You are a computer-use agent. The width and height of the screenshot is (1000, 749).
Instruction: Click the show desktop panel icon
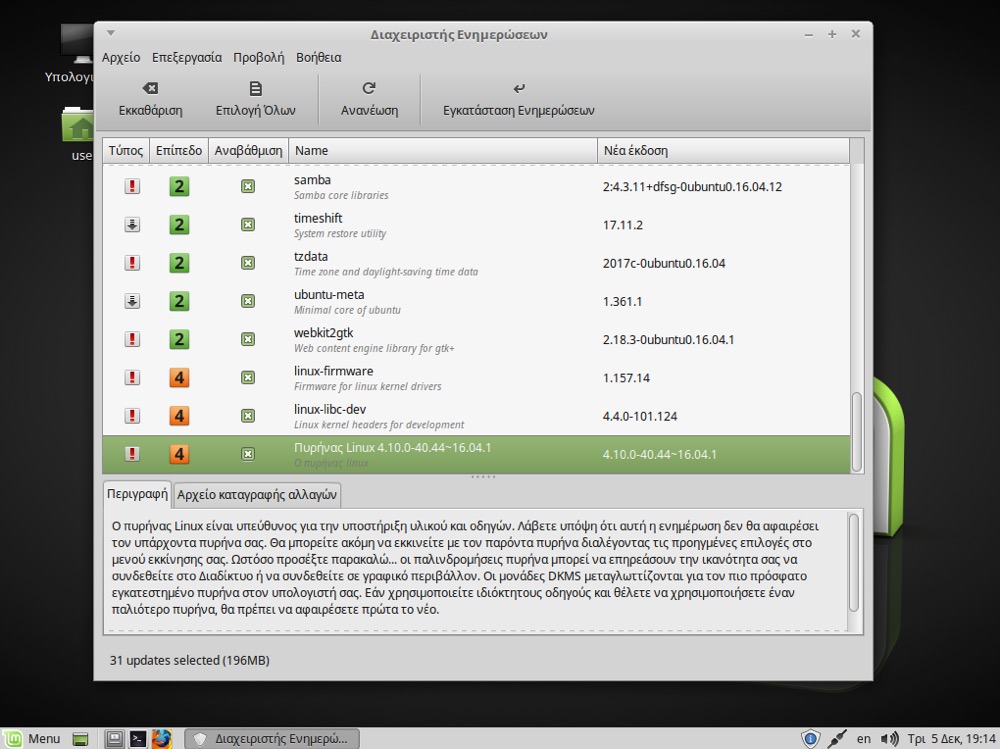[80, 739]
